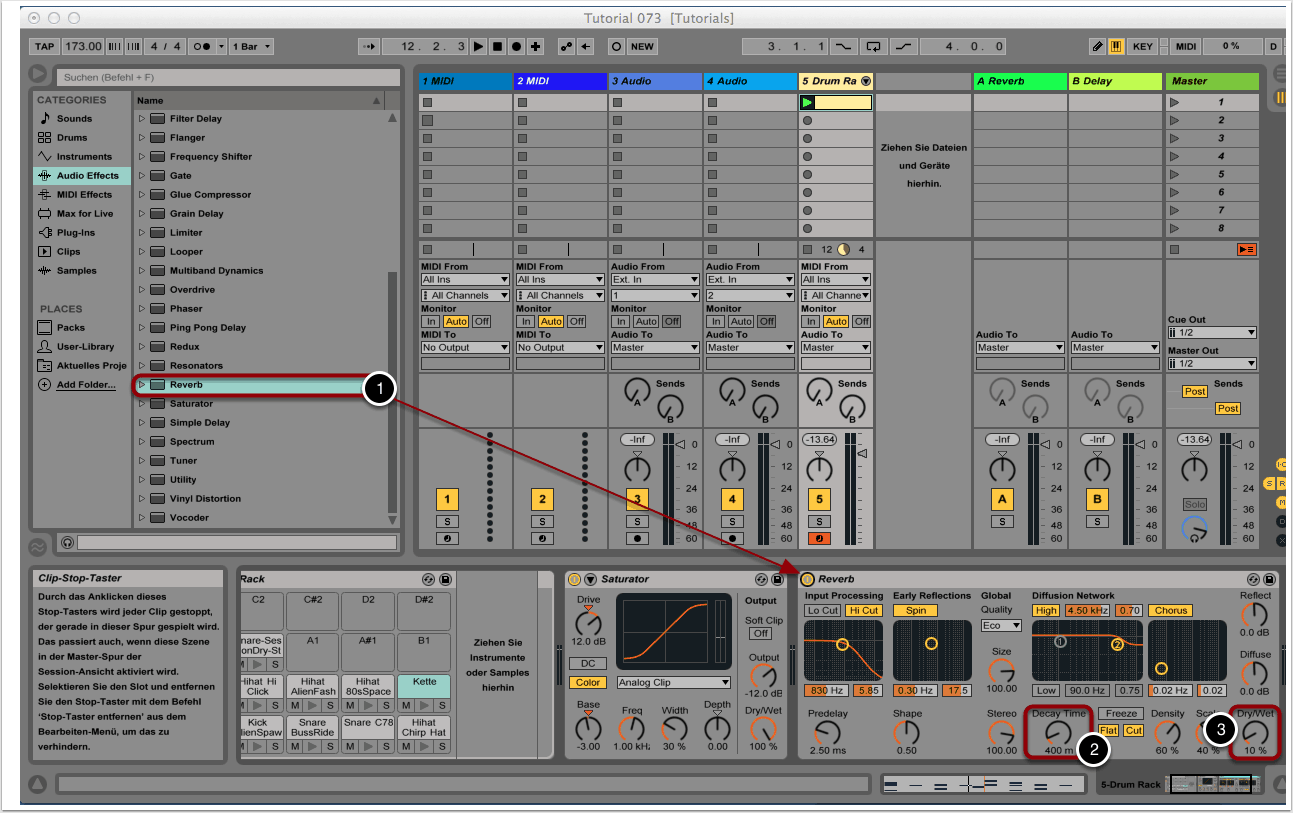Select the Instruments category in browser

click(84, 157)
